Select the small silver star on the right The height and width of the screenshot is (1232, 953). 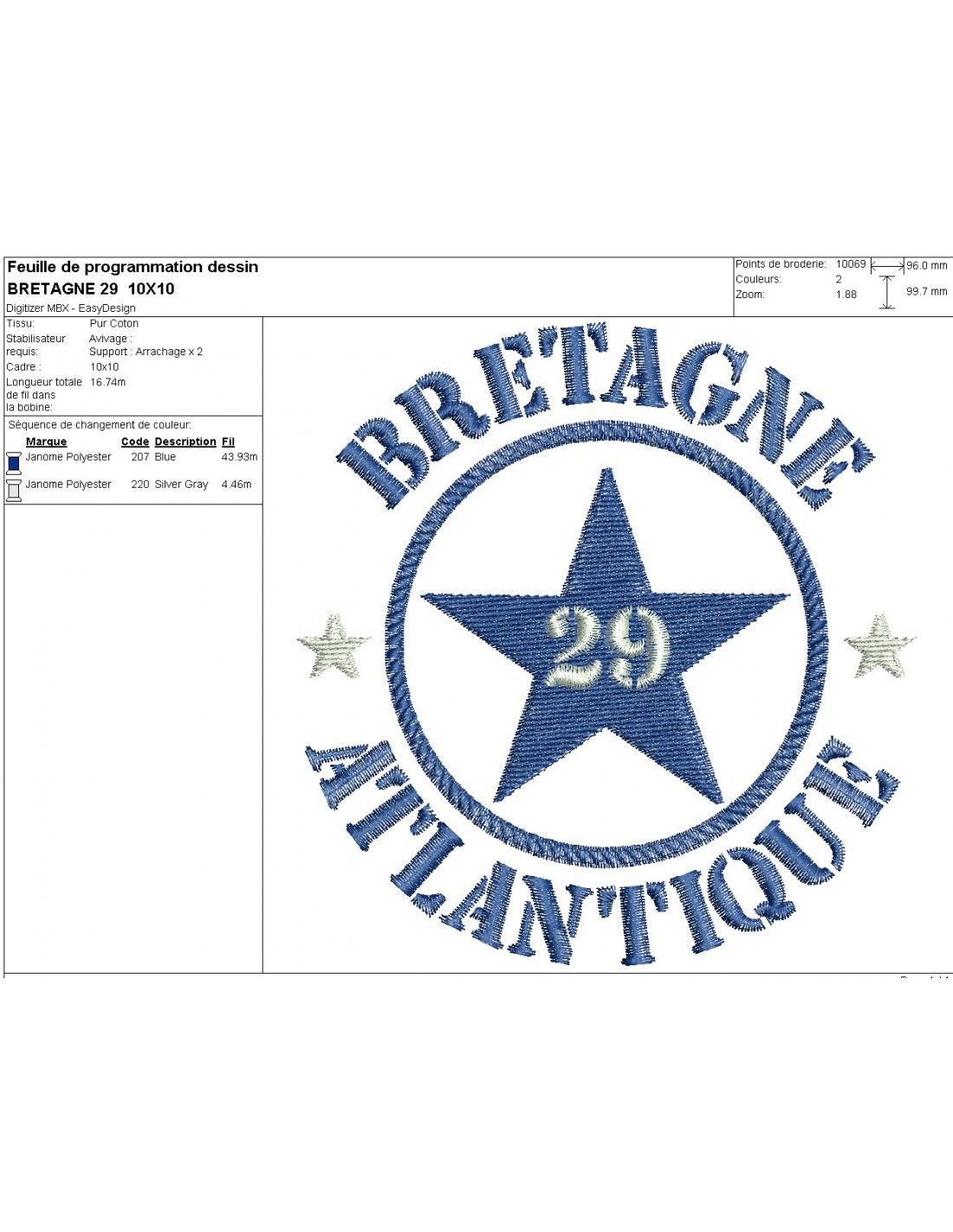click(x=880, y=646)
